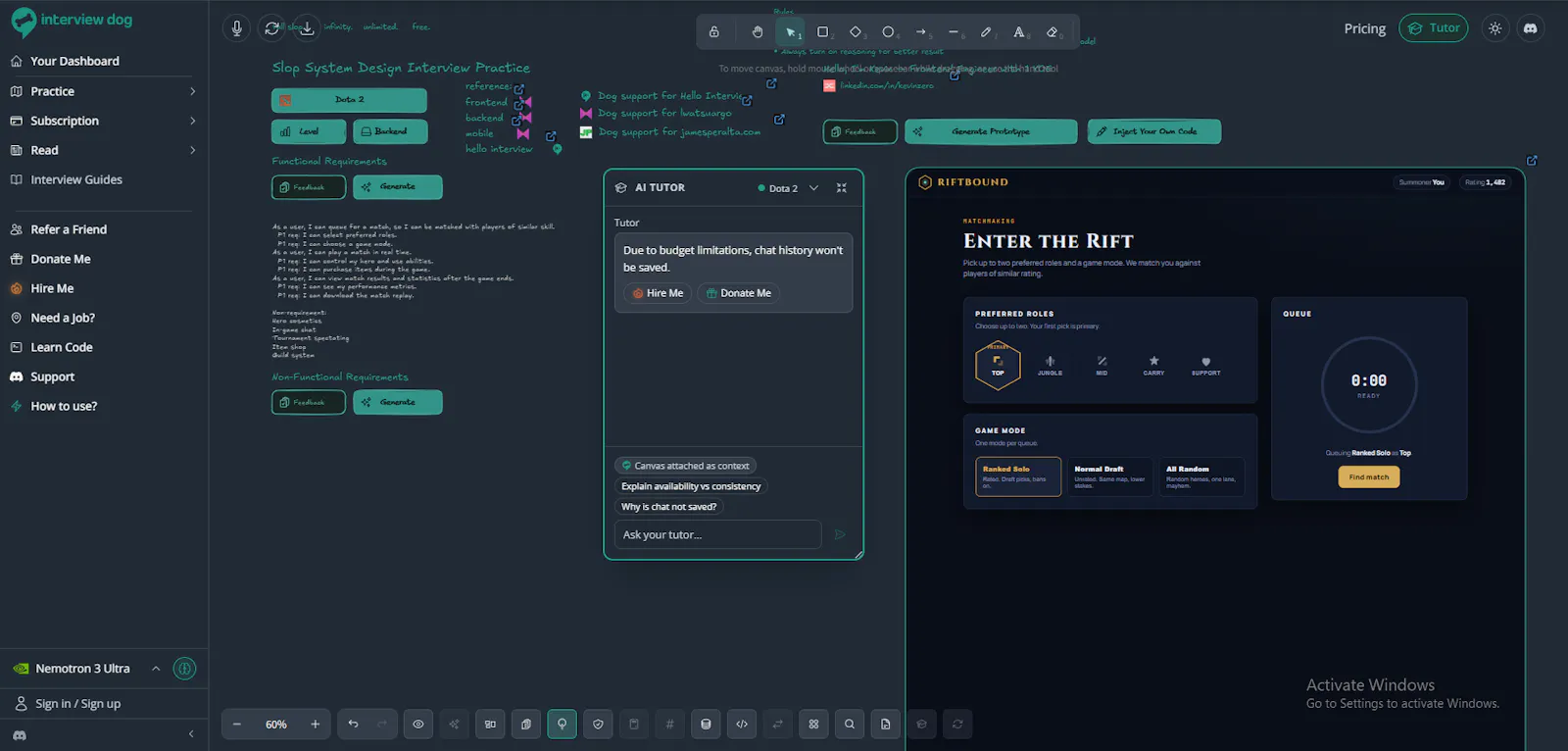Reset zoom via the 60% label
The width and height of the screenshot is (1568, 751).
276,725
